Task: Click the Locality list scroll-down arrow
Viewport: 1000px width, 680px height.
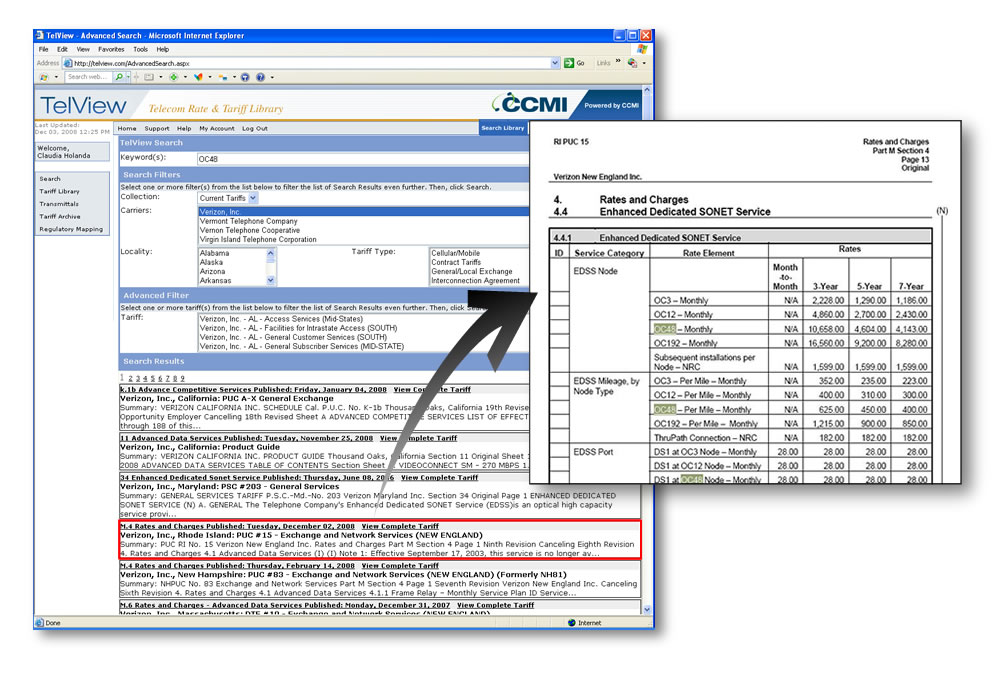Action: coord(270,280)
